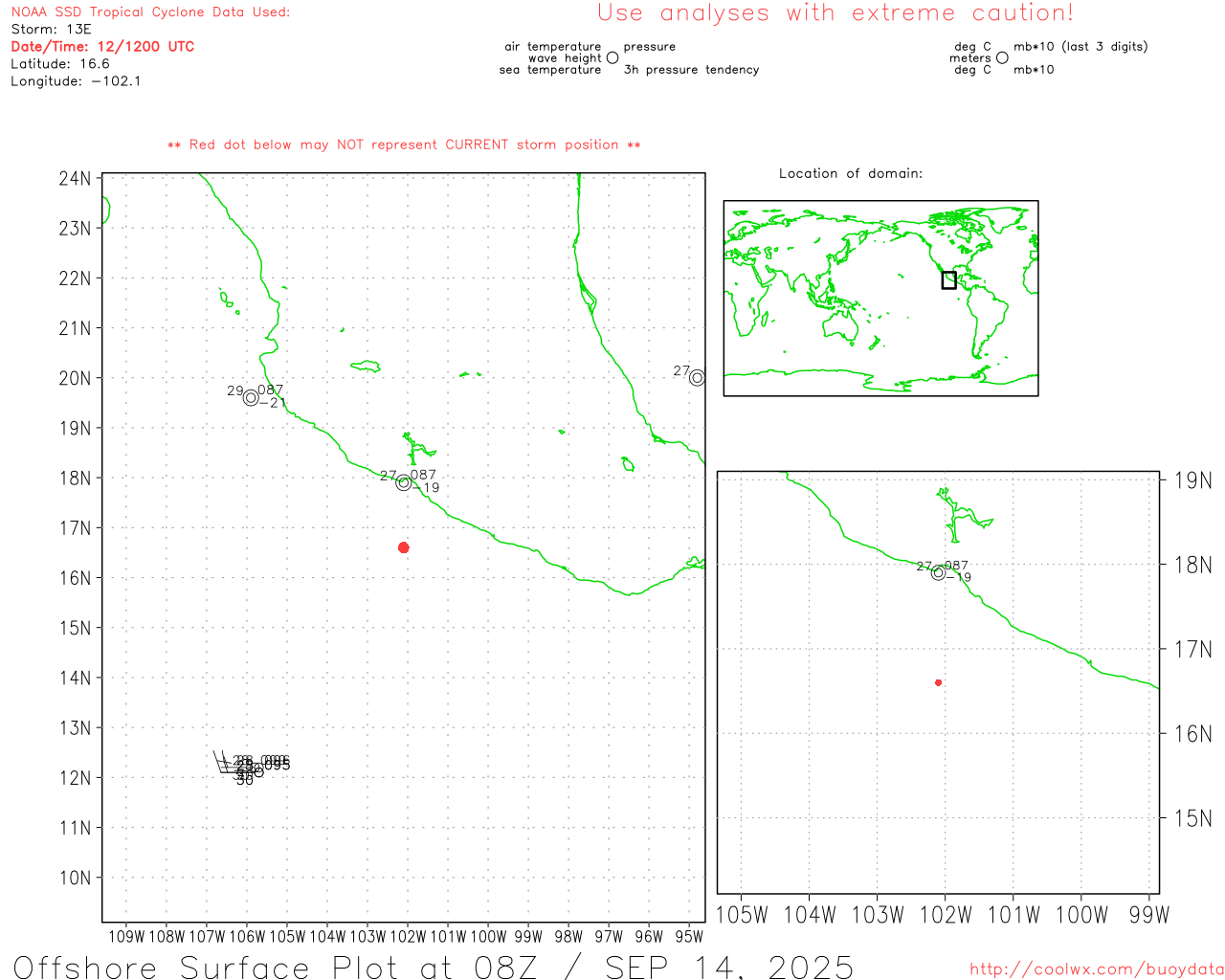Open the coolwx.com/buoydata URL link
Image resolution: width=1225 pixels, height=980 pixels.
point(1097,969)
